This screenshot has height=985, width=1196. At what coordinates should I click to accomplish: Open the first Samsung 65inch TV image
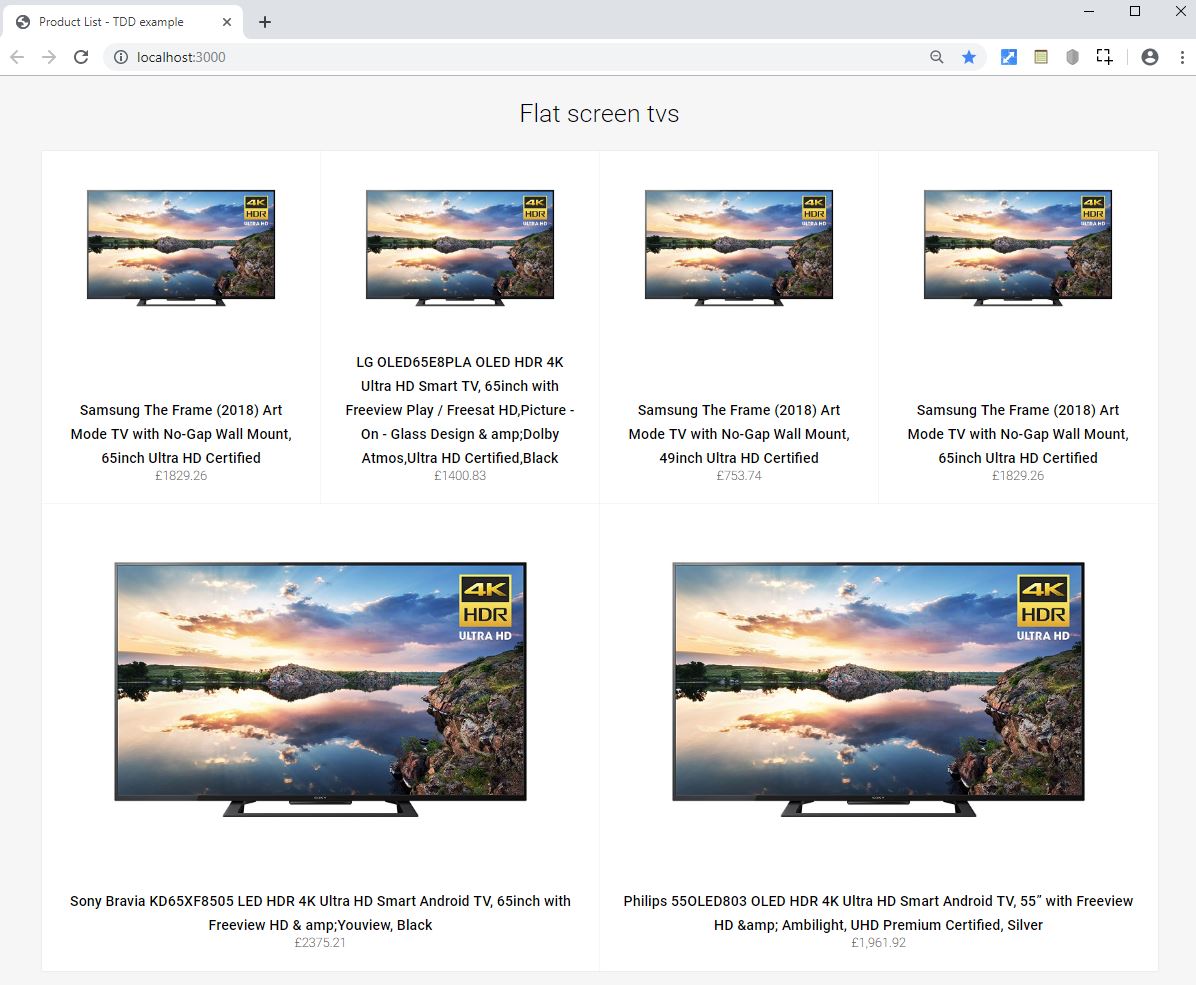coord(181,248)
